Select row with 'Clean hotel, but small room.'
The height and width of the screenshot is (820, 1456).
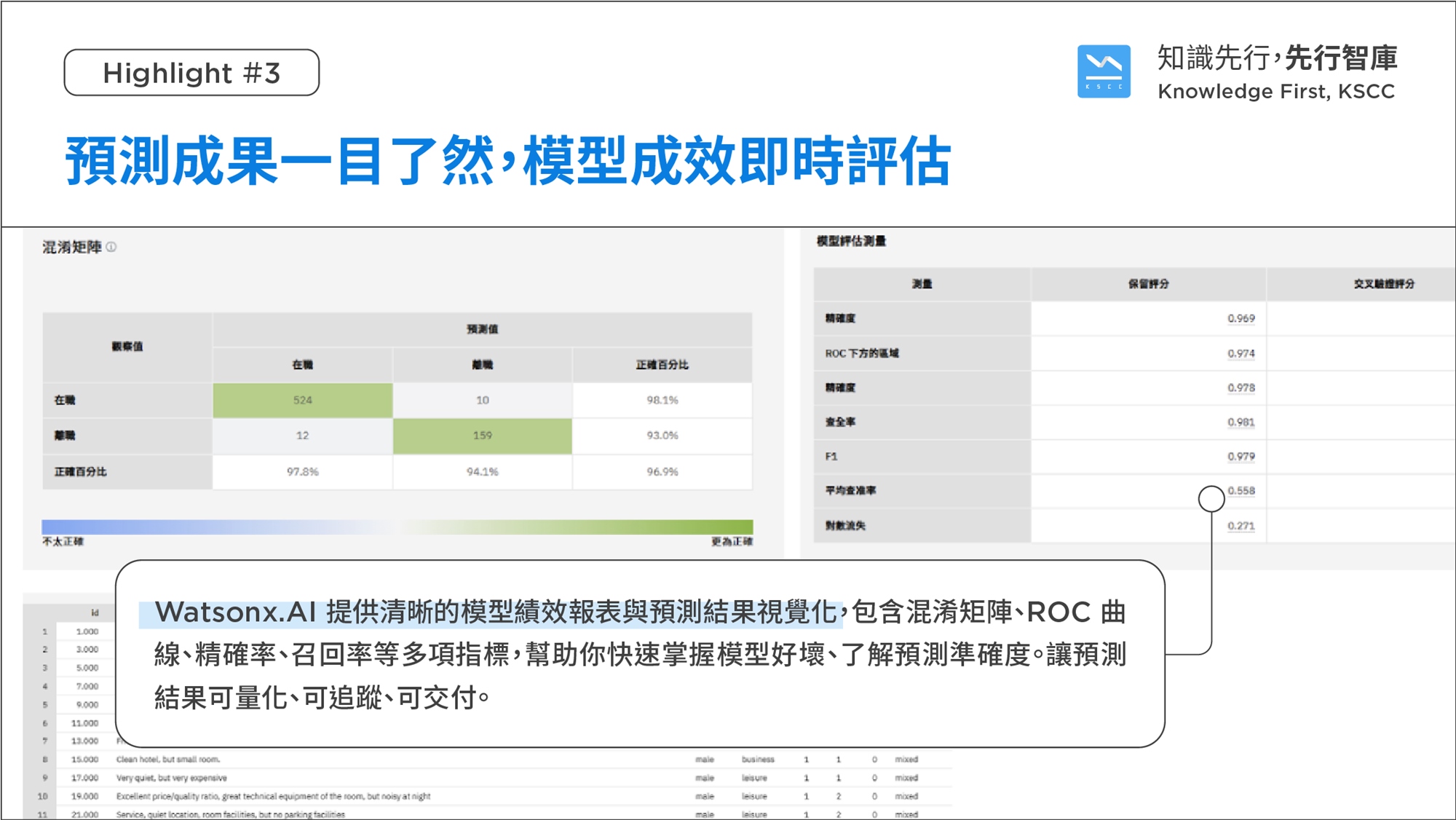click(x=168, y=759)
